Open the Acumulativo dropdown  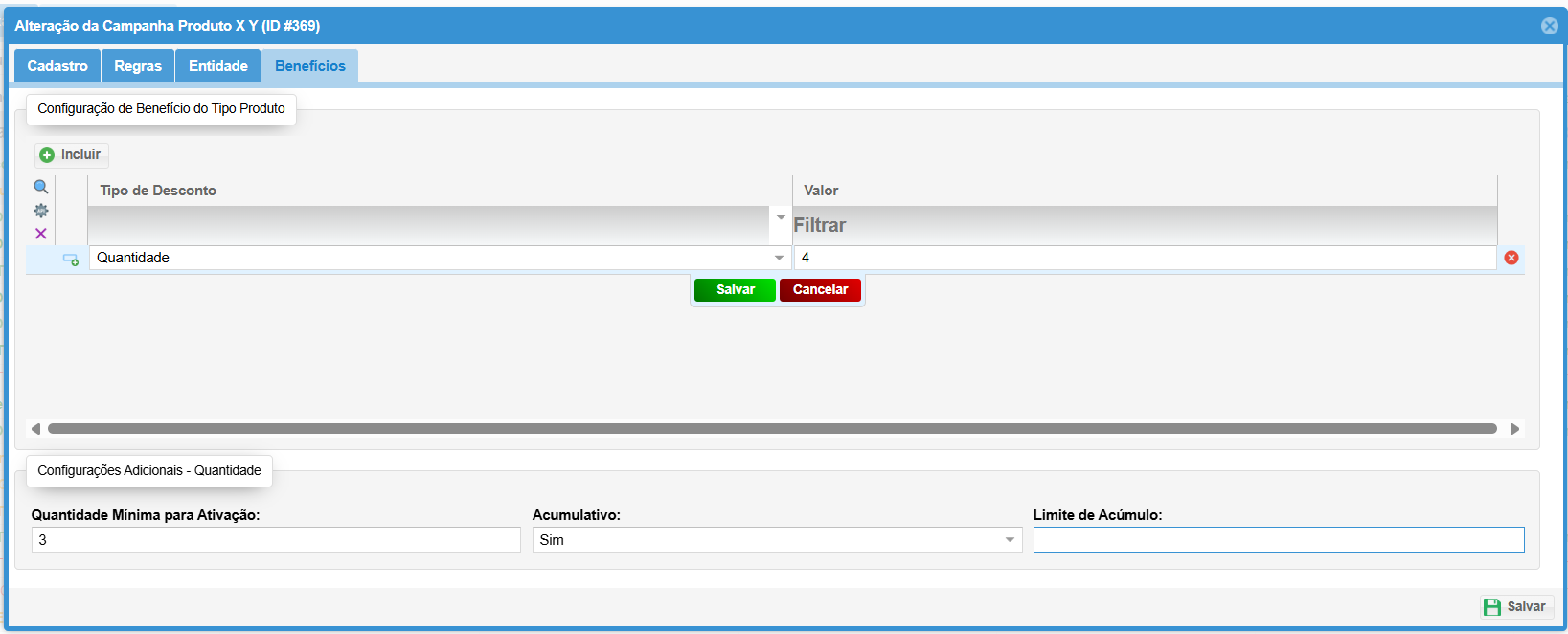pos(1010,540)
